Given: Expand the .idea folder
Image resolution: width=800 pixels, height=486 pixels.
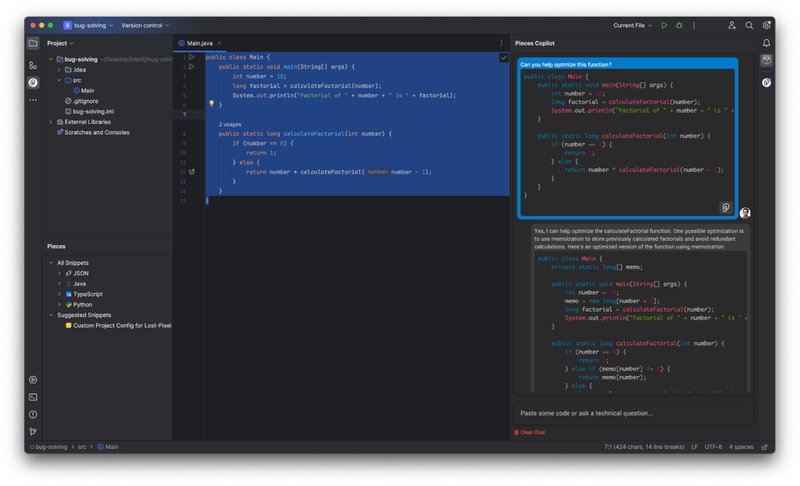Looking at the screenshot, I should click(x=59, y=70).
